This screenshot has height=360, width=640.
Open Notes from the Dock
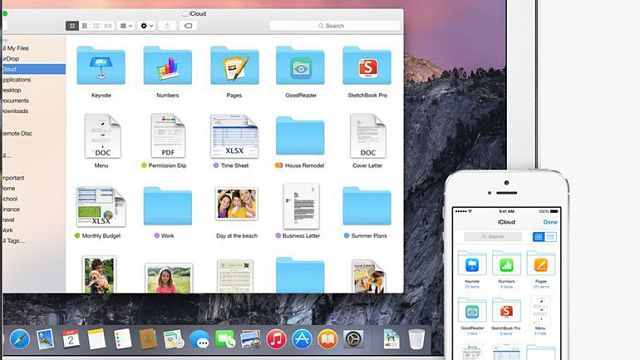pos(96,339)
